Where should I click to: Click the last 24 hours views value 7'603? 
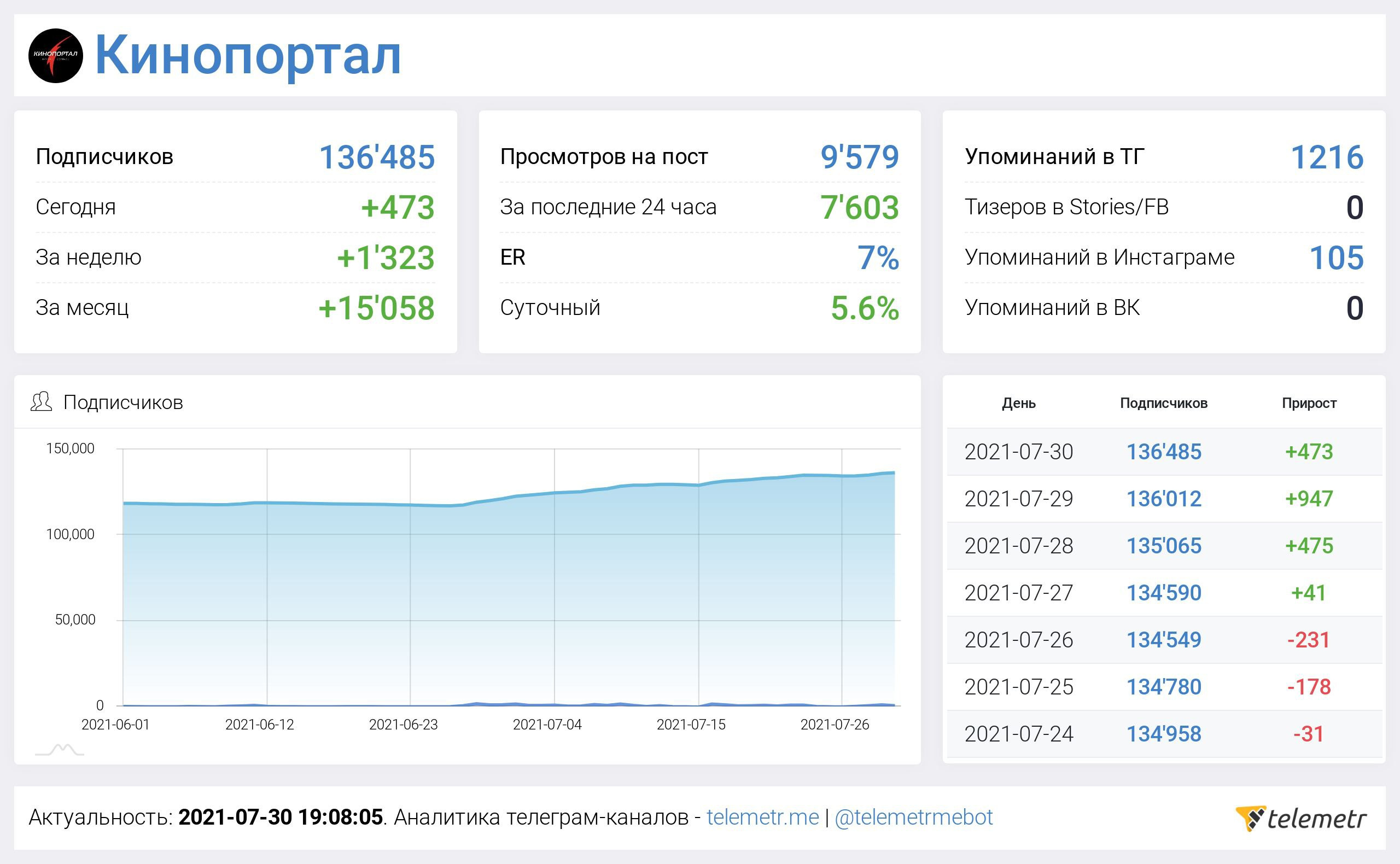(x=860, y=207)
